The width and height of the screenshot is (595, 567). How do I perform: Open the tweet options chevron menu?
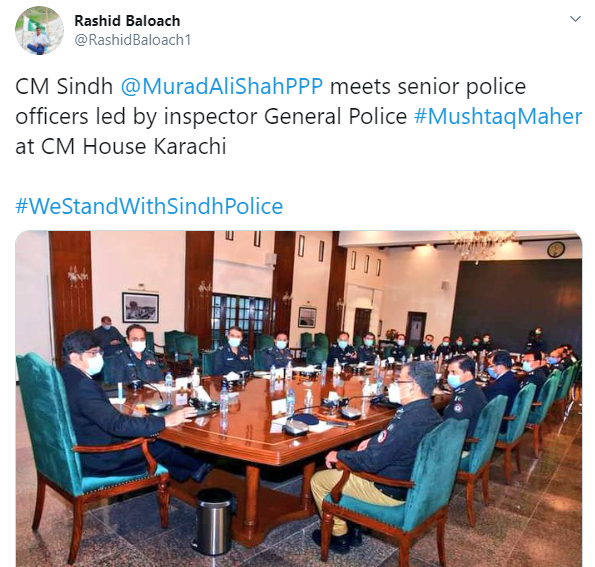(575, 19)
